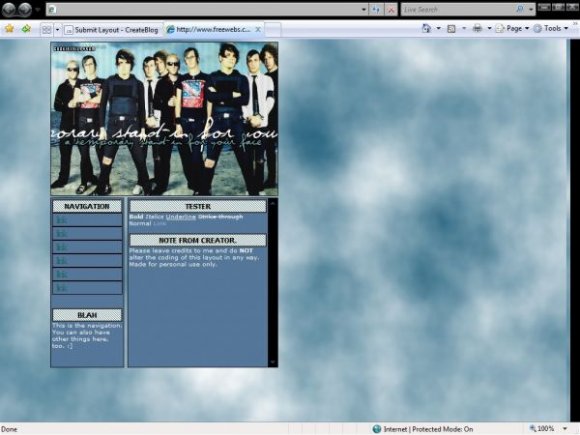Click the Print icon

[478, 28]
